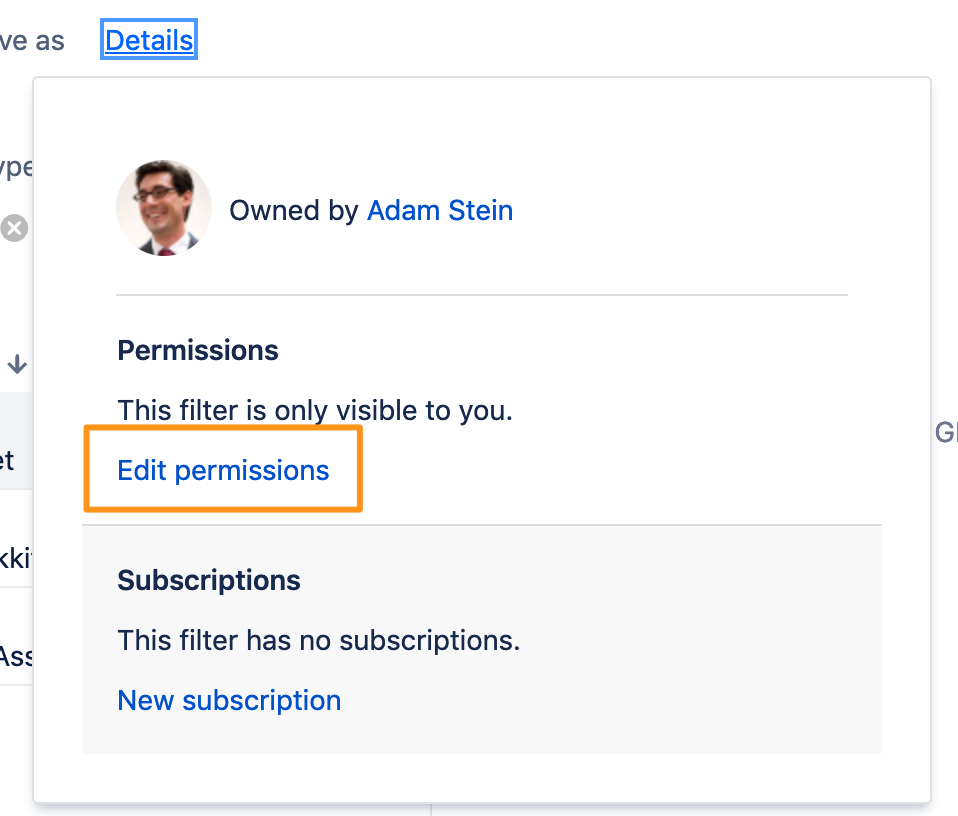Click the down arrow sort icon

point(17,364)
